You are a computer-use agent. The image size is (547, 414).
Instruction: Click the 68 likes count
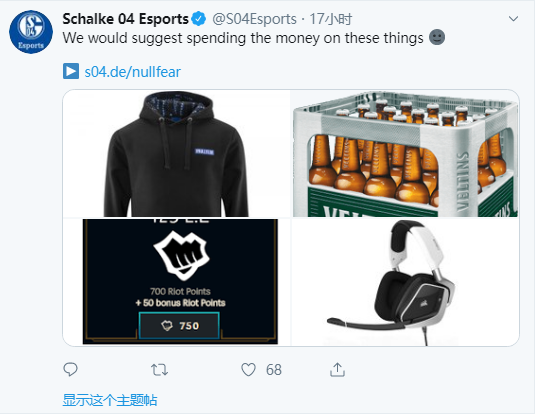pos(274,370)
